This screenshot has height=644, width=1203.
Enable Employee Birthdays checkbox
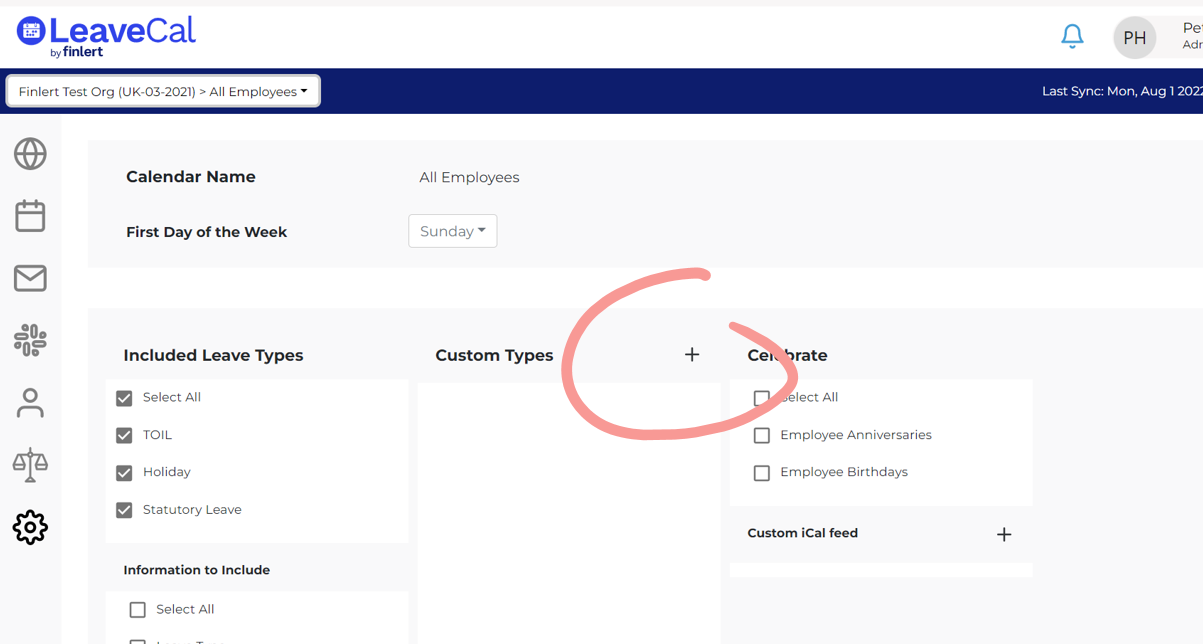(762, 473)
